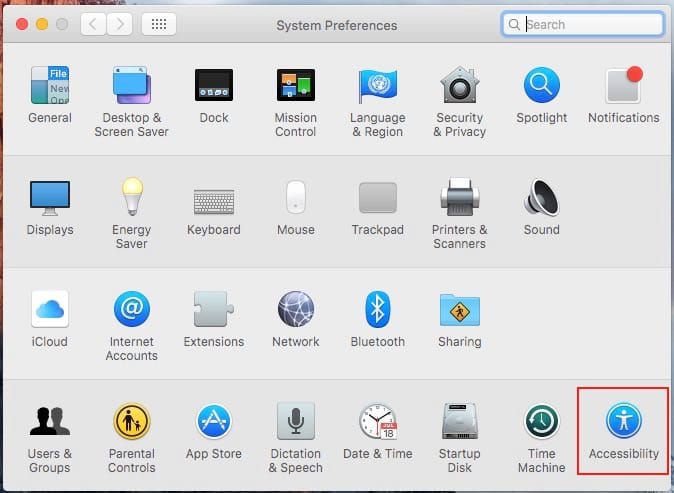Minimize window with yellow button
This screenshot has width=674, height=493.
point(42,24)
